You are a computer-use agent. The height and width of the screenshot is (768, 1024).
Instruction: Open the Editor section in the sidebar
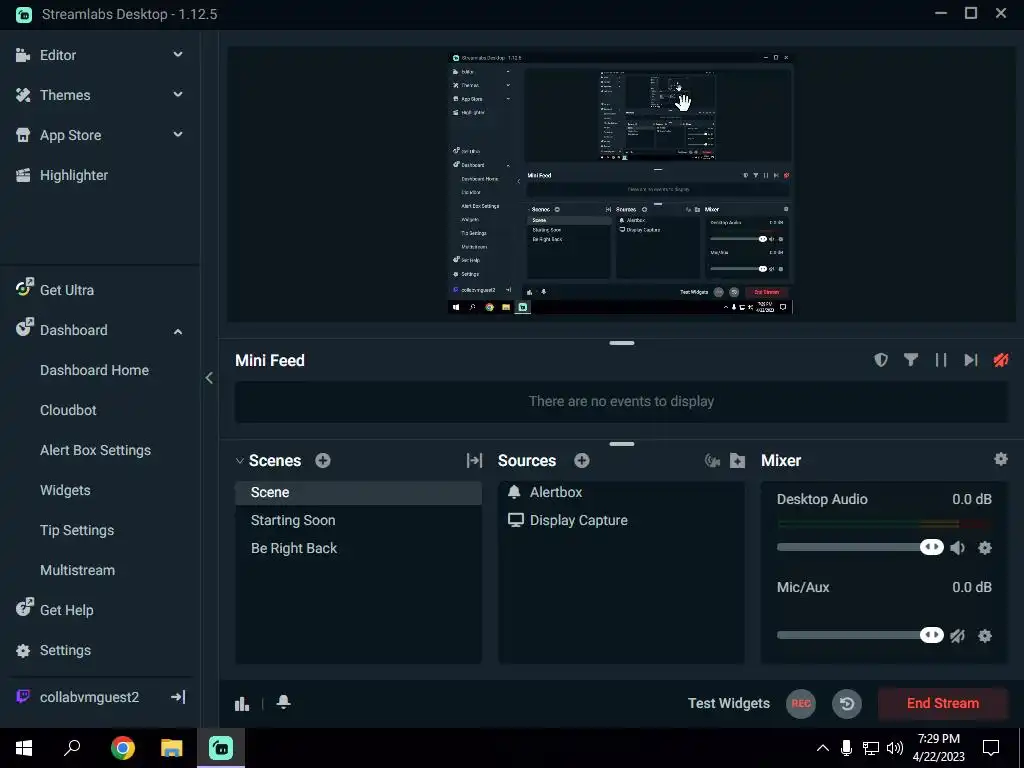click(57, 55)
